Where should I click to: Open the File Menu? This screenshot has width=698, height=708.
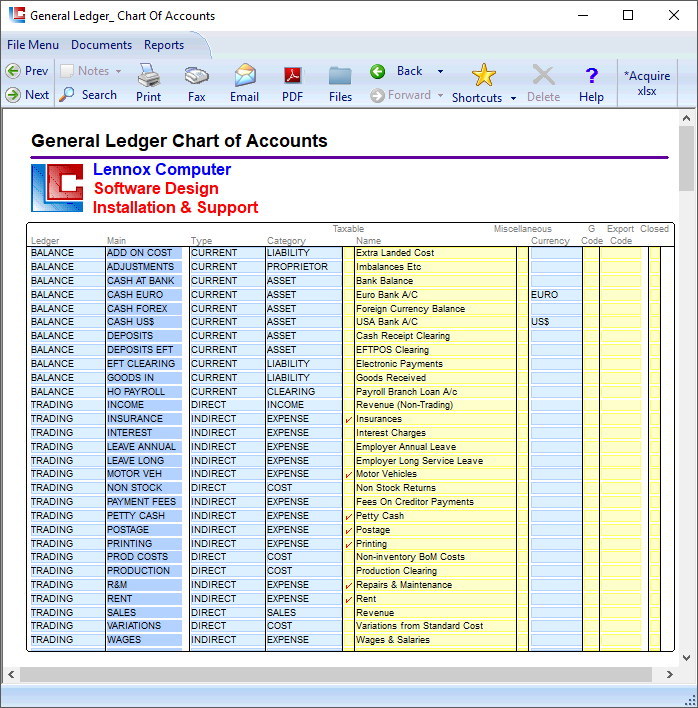33,45
